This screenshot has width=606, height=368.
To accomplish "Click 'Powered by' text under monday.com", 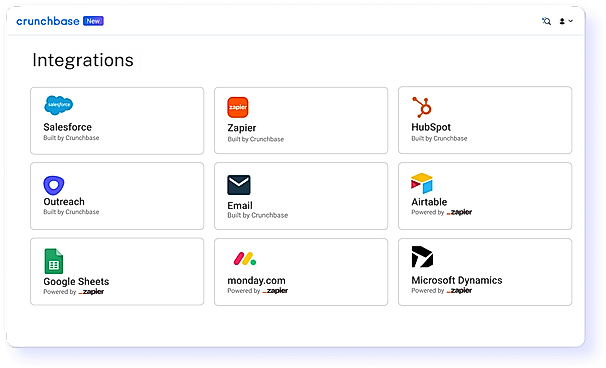I will coord(243,291).
